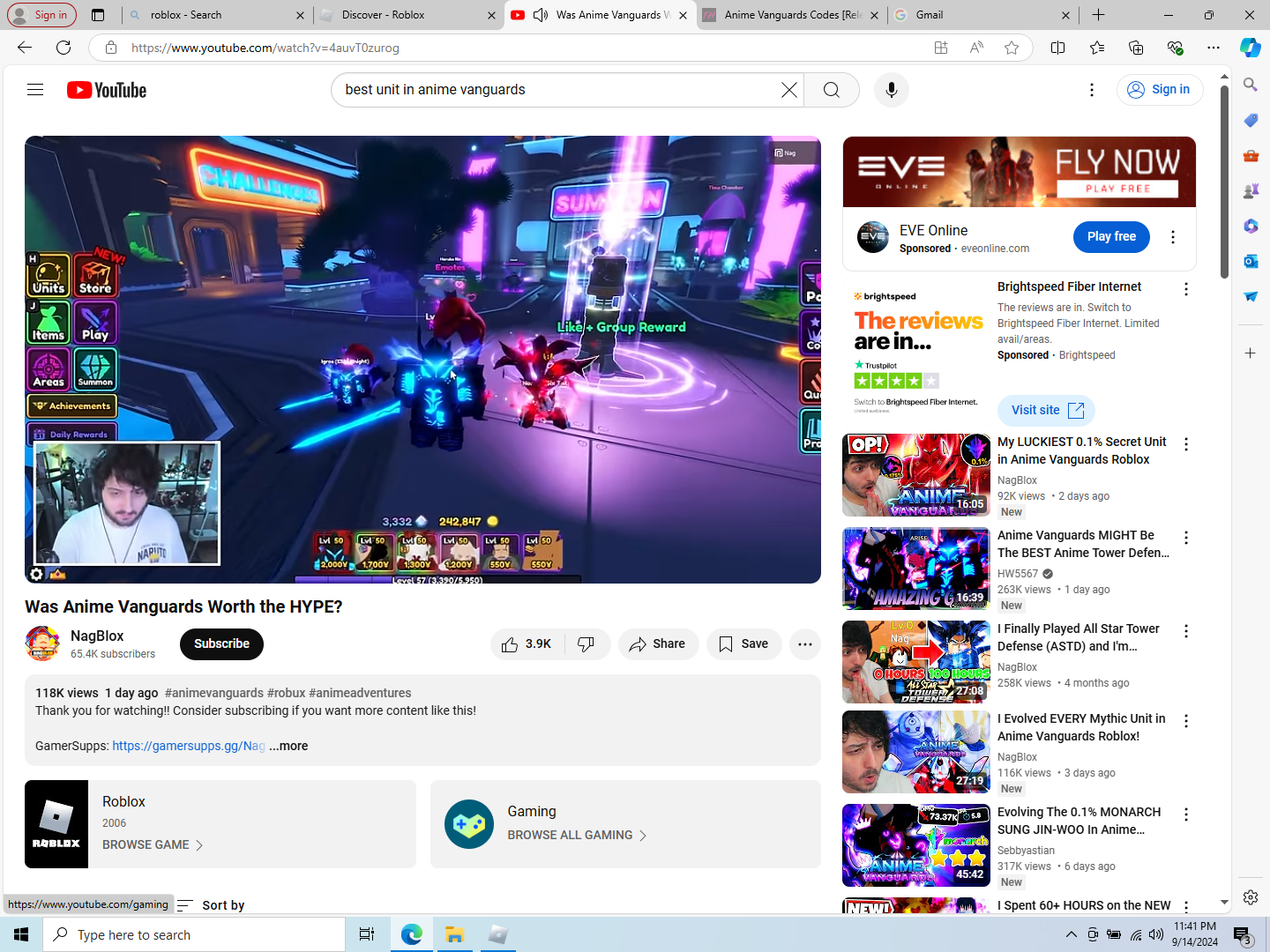
Task: Open a new browser tab
Action: tap(1098, 15)
